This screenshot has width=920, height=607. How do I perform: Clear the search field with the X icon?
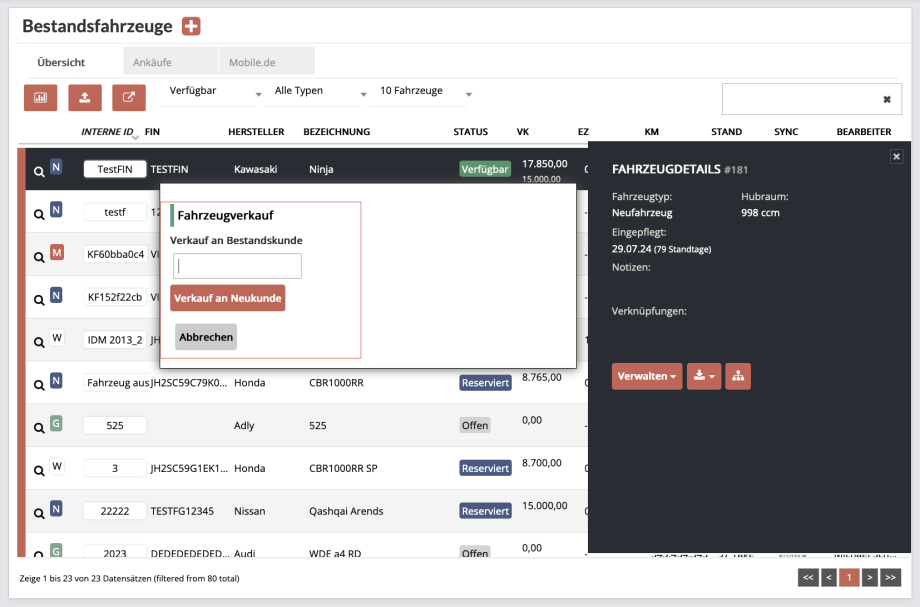[x=886, y=99]
